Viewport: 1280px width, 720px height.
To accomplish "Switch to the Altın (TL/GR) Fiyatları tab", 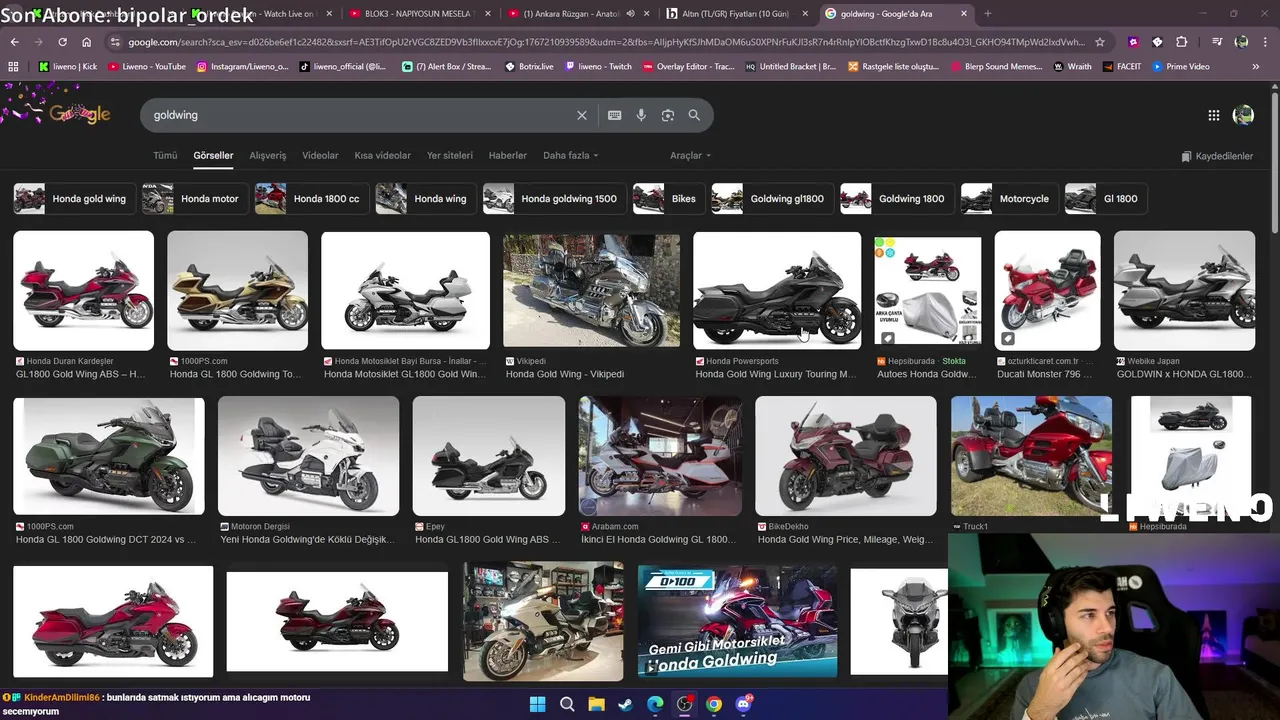I will [x=735, y=14].
